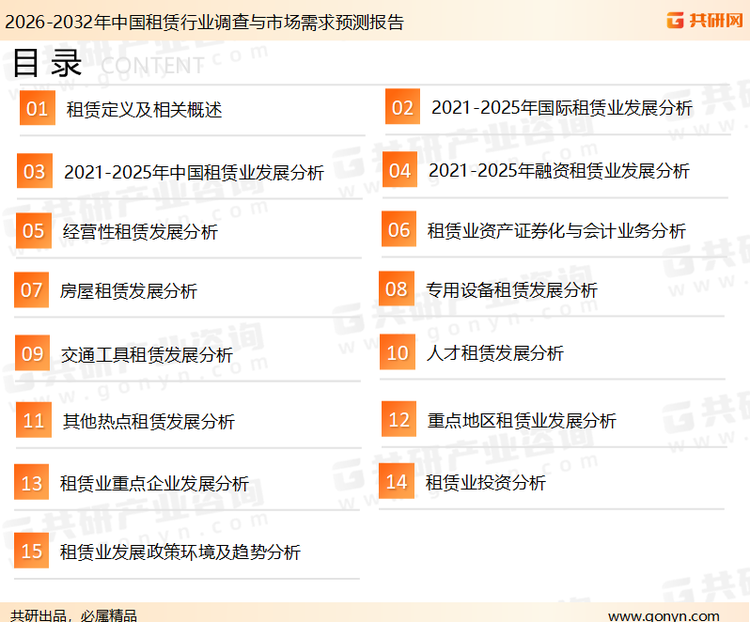Image resolution: width=750 pixels, height=622 pixels.
Task: Select chapter title 2021-2025年中国租赁业发展分析
Action: click(194, 172)
